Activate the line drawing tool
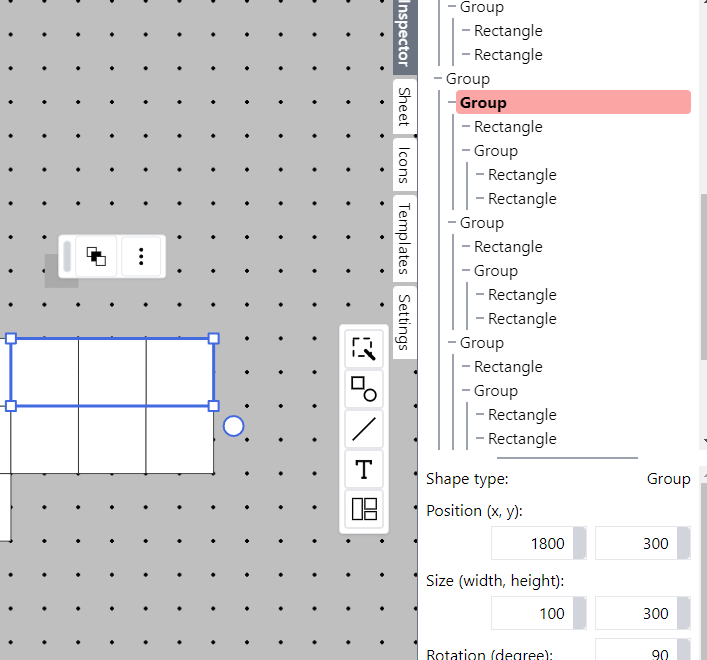 [x=364, y=429]
